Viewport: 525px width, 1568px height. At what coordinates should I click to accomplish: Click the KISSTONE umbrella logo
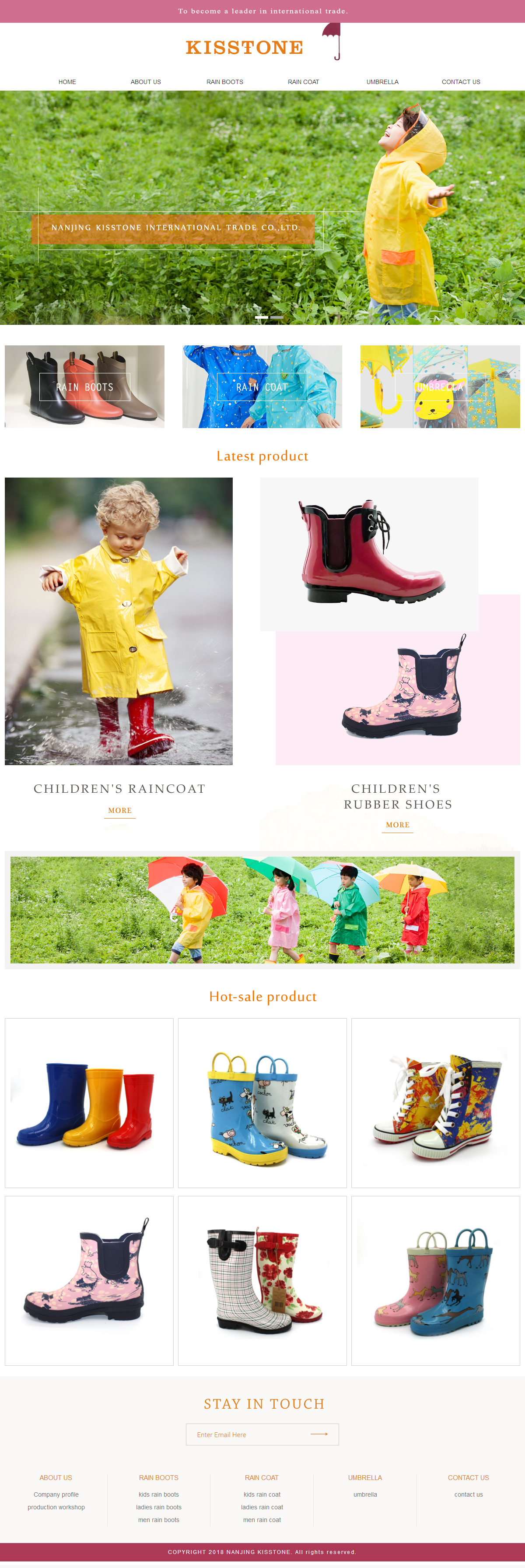(263, 43)
